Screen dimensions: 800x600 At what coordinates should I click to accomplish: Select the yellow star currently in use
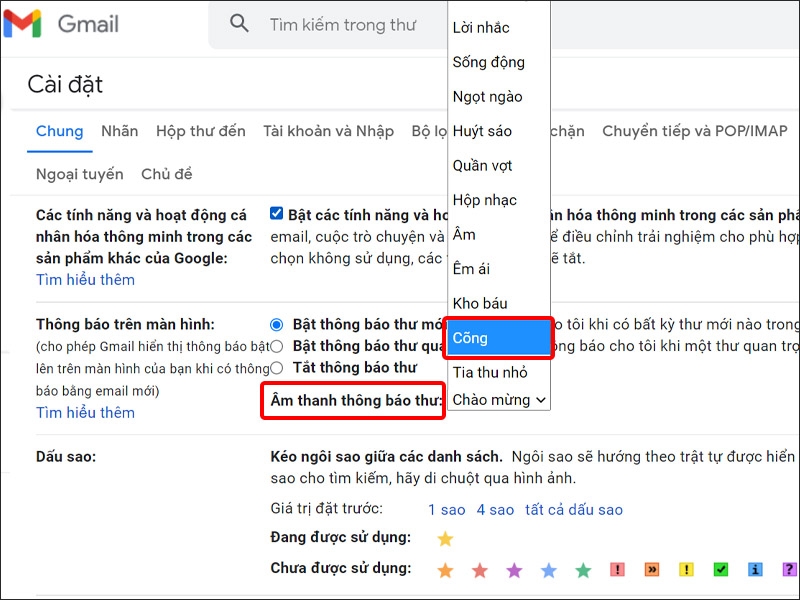[446, 538]
